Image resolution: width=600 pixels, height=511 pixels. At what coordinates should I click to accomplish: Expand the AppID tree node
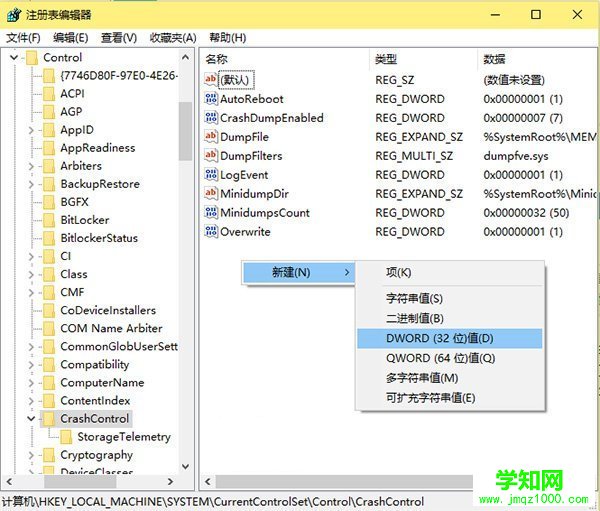31,130
